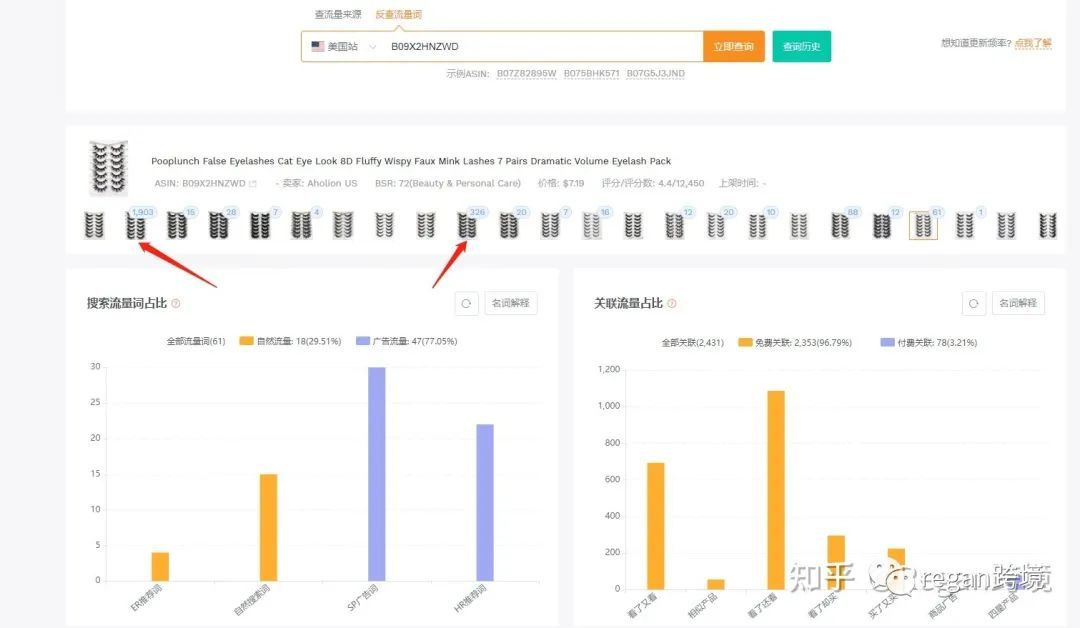Image resolution: width=1080 pixels, height=628 pixels.
Task: Click seller name Aholion US
Action: pos(332,183)
